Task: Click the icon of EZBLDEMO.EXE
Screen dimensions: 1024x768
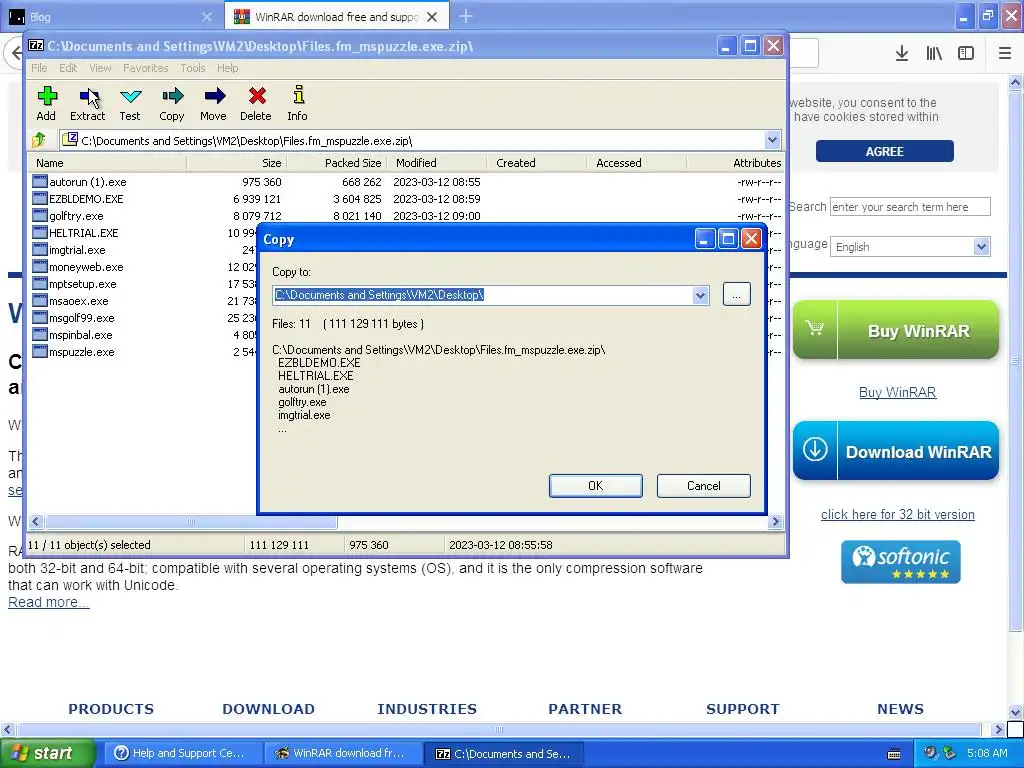Action: tap(40, 199)
